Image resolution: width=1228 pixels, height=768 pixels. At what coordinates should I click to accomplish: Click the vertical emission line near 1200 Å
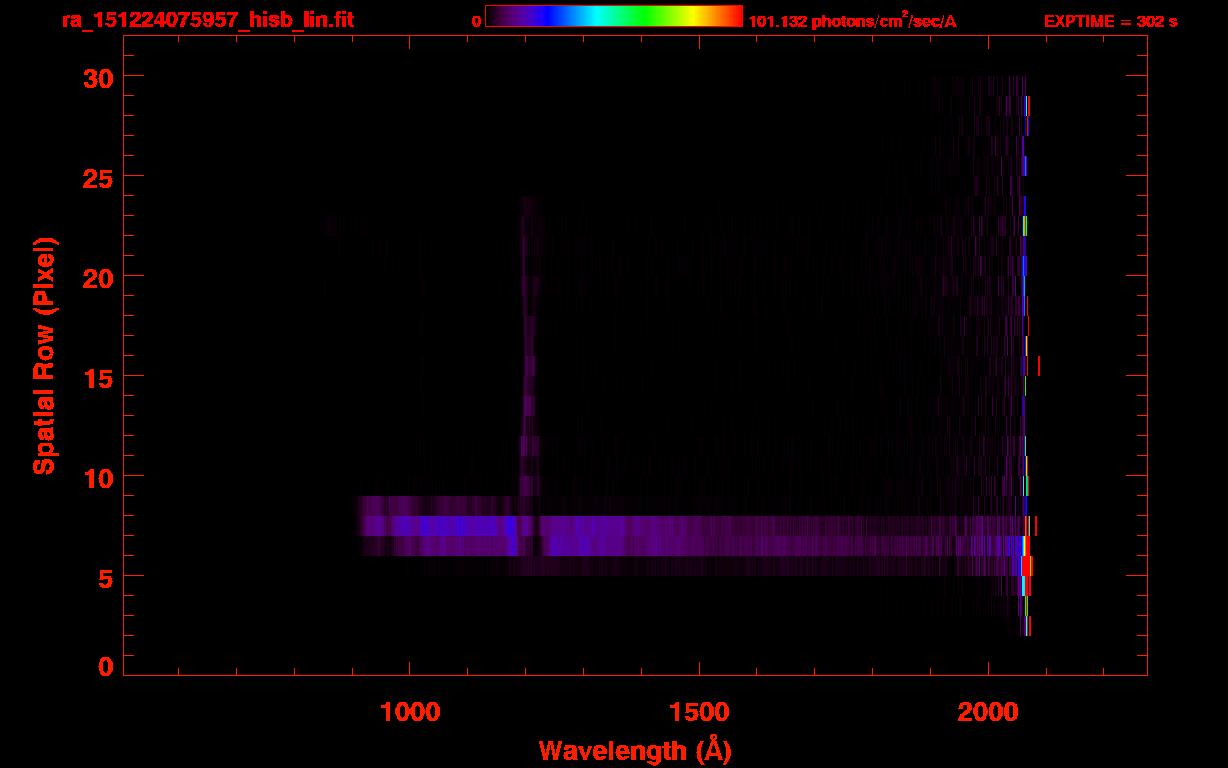pos(529,345)
